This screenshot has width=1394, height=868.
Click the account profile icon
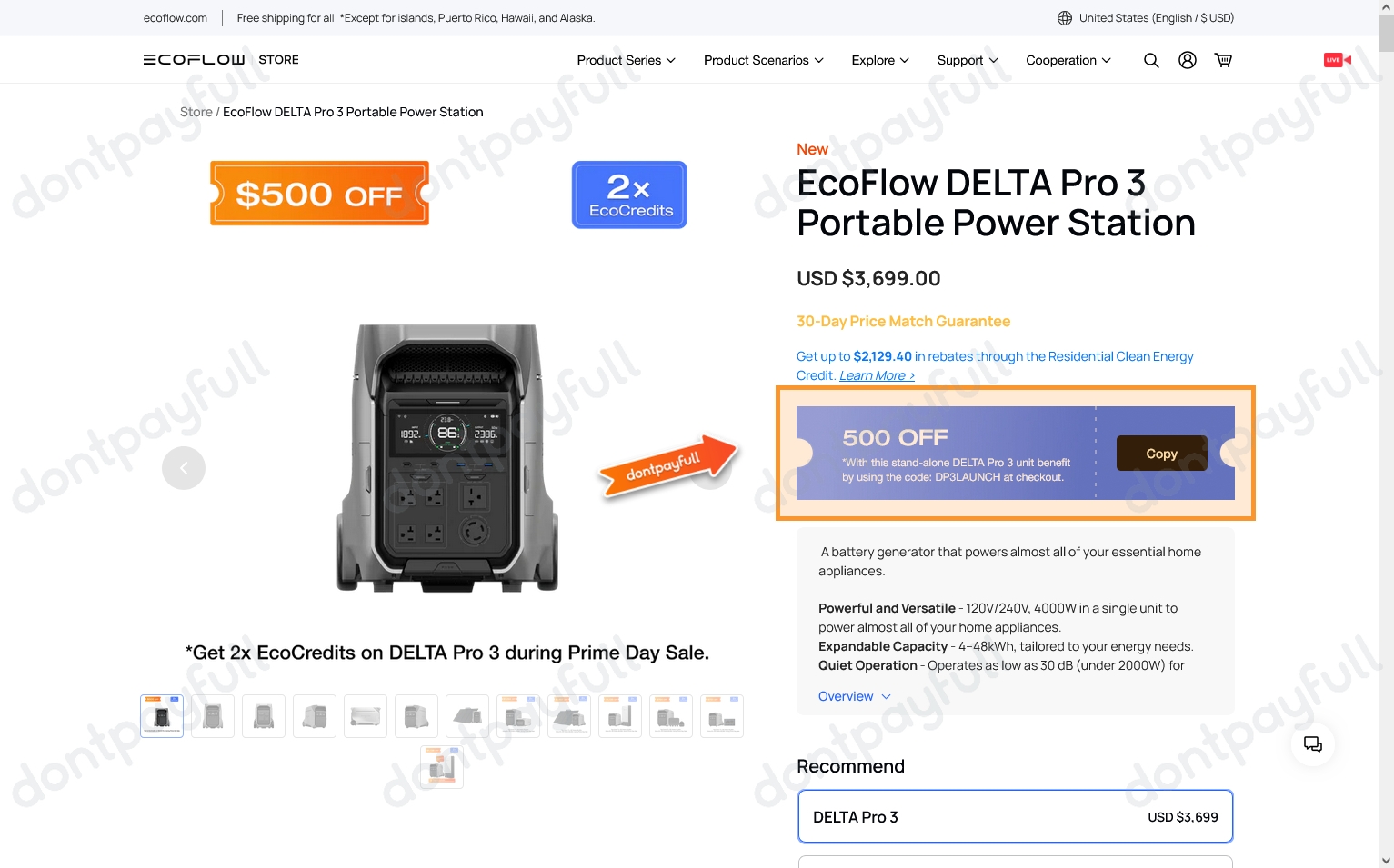point(1187,60)
